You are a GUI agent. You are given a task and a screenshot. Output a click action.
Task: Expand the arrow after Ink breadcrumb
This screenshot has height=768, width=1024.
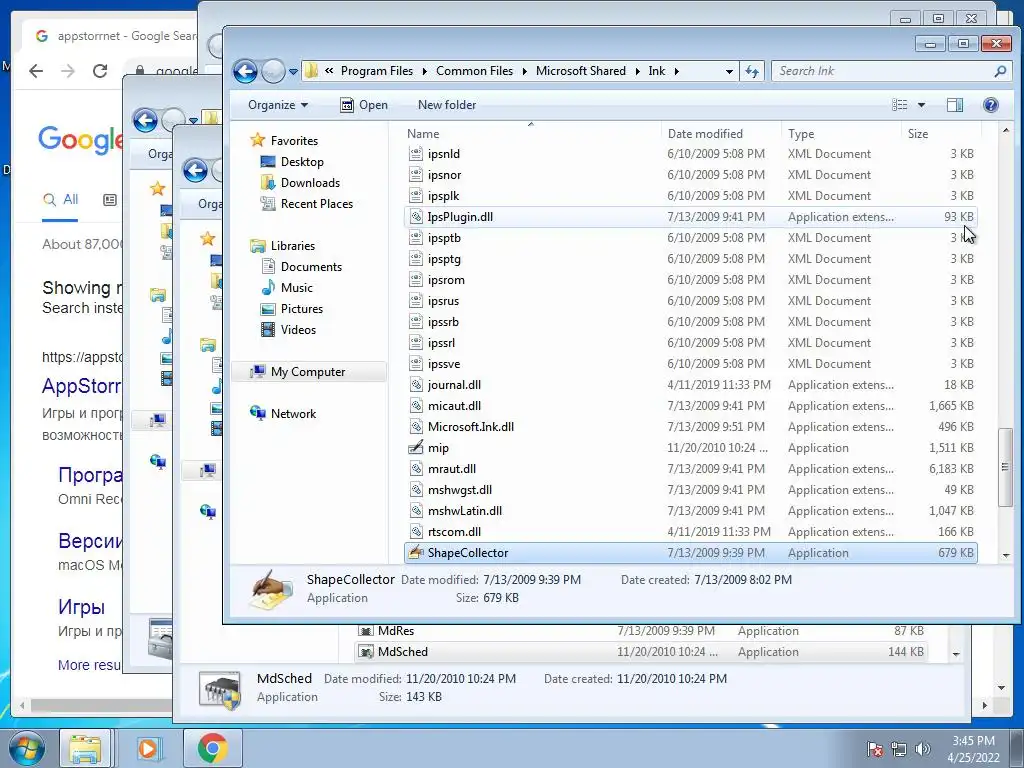(x=677, y=71)
